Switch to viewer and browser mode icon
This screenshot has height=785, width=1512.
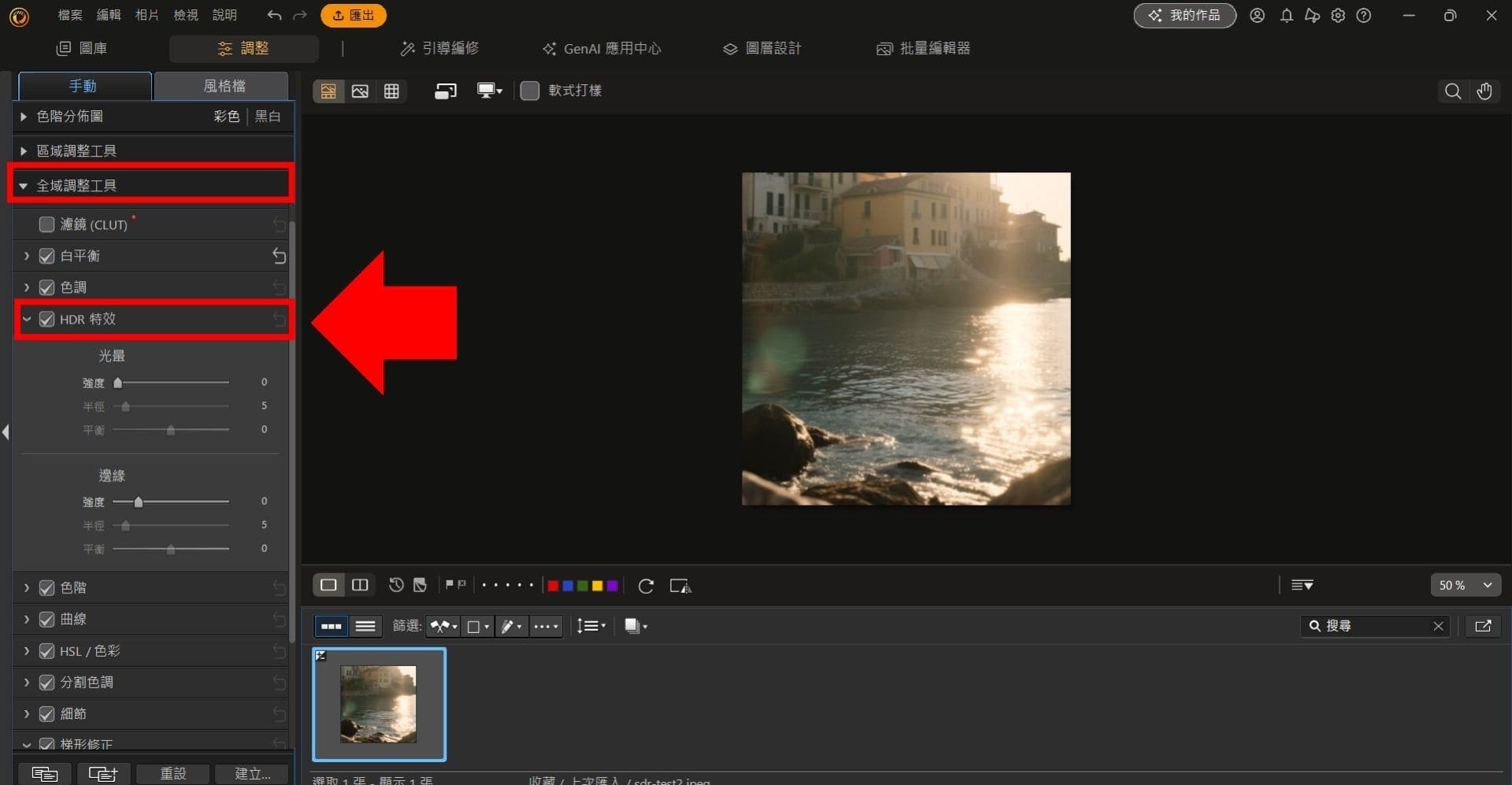(328, 91)
